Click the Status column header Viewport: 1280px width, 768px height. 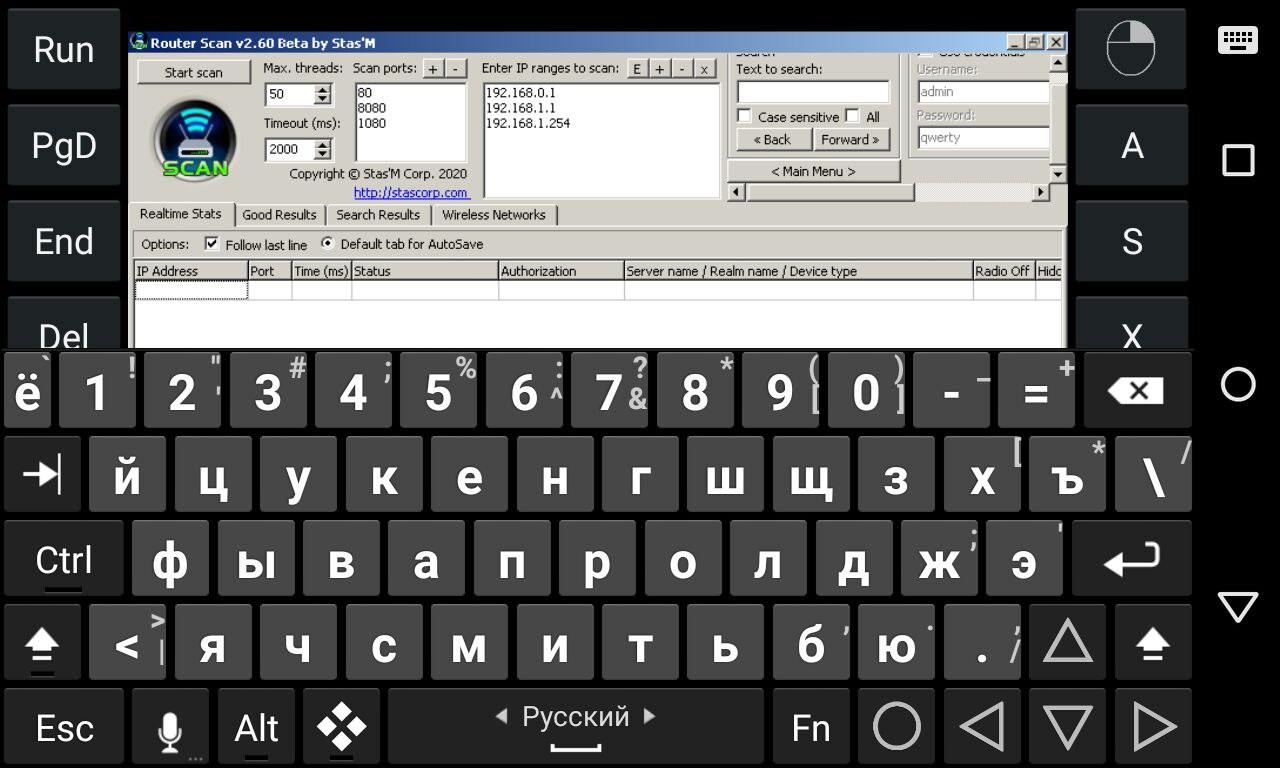425,271
